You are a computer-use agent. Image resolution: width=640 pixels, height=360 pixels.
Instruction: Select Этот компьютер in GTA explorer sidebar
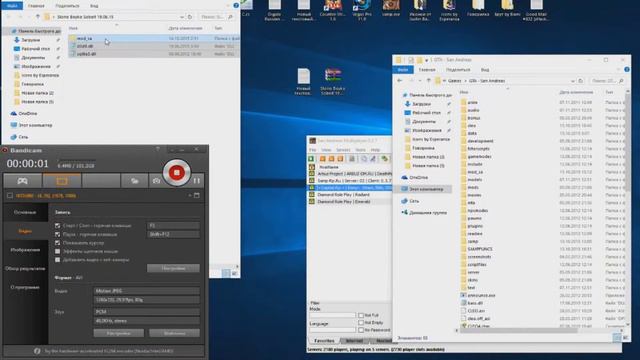[426, 189]
